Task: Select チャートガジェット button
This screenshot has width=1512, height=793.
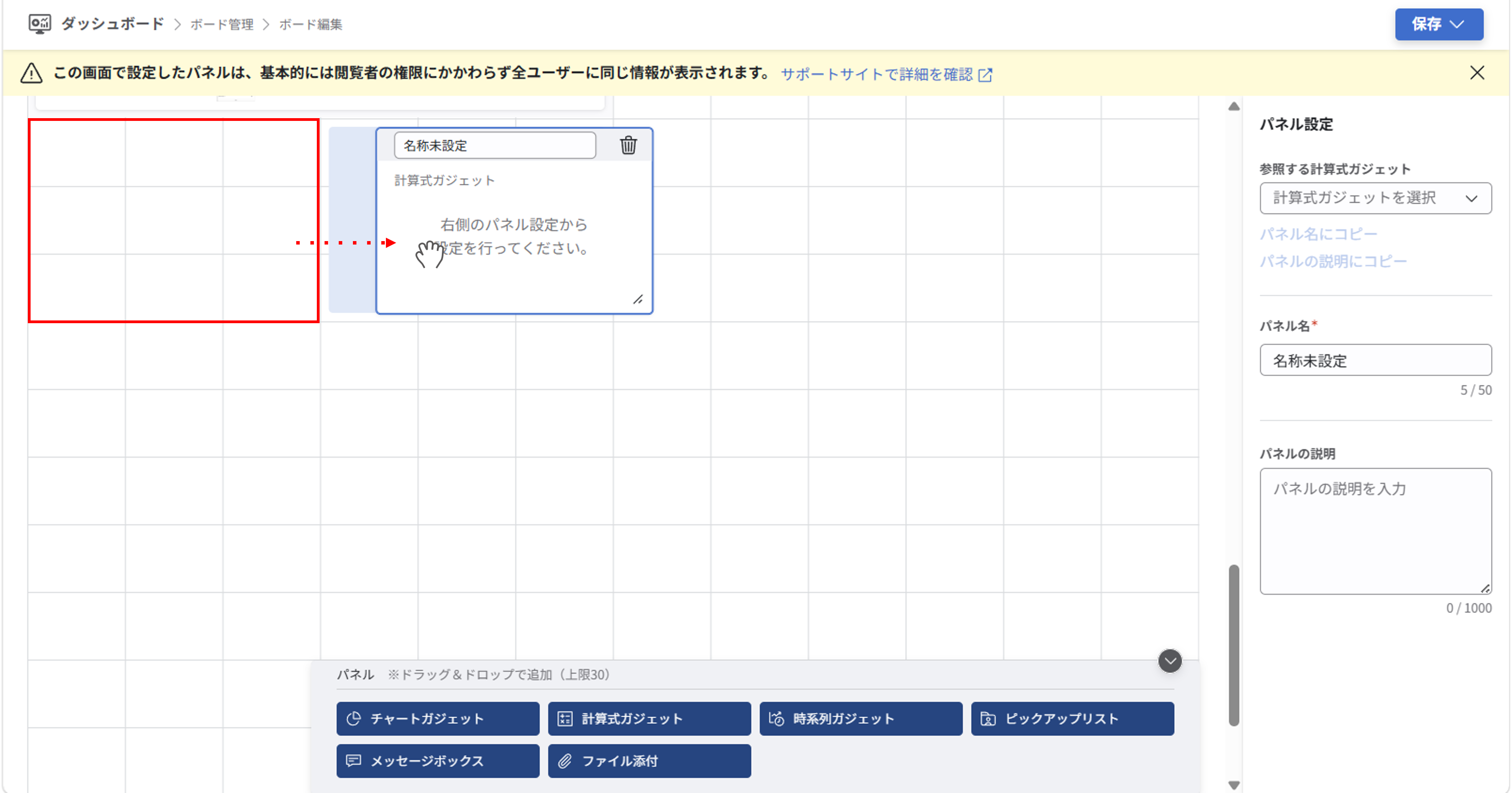Action: pos(437,718)
